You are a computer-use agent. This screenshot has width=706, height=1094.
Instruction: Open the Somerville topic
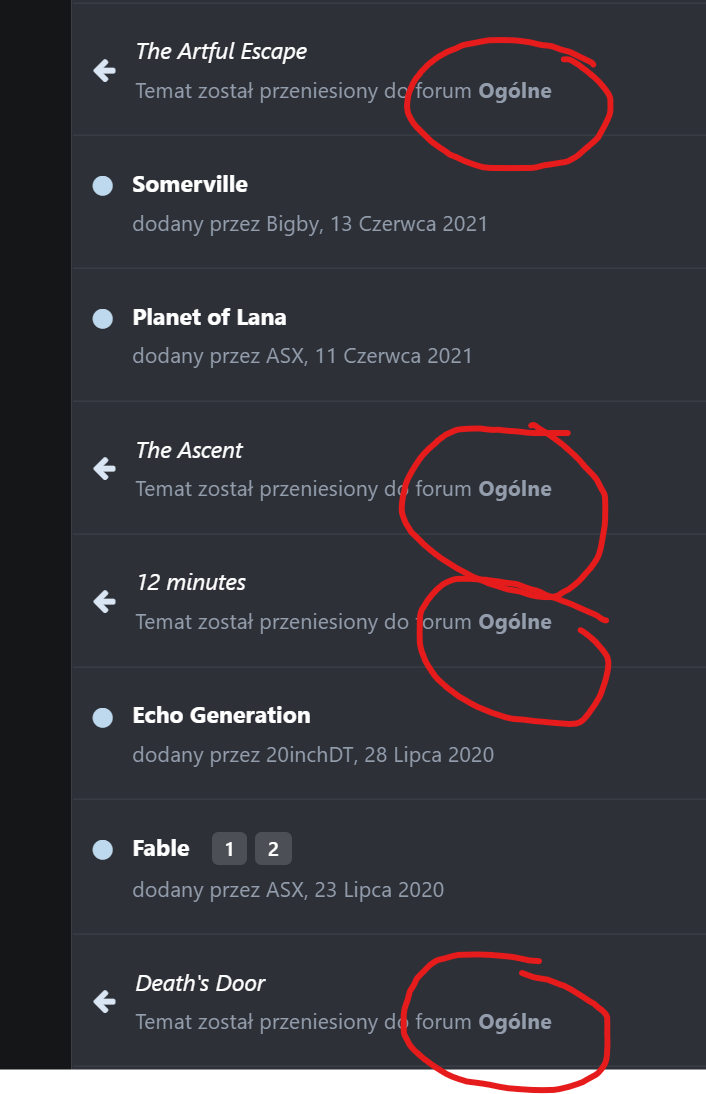(x=190, y=184)
